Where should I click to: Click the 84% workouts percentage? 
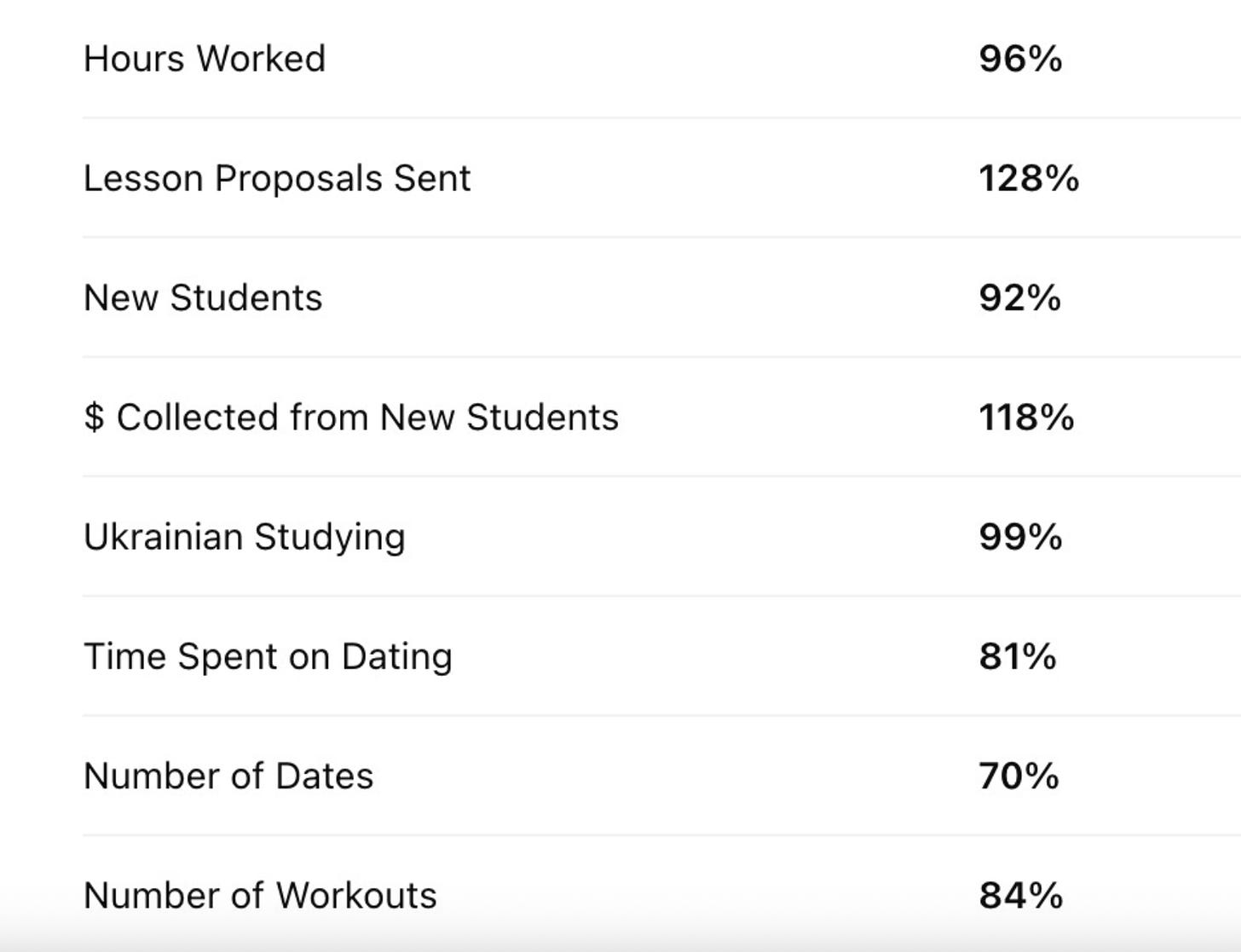click(x=1021, y=896)
